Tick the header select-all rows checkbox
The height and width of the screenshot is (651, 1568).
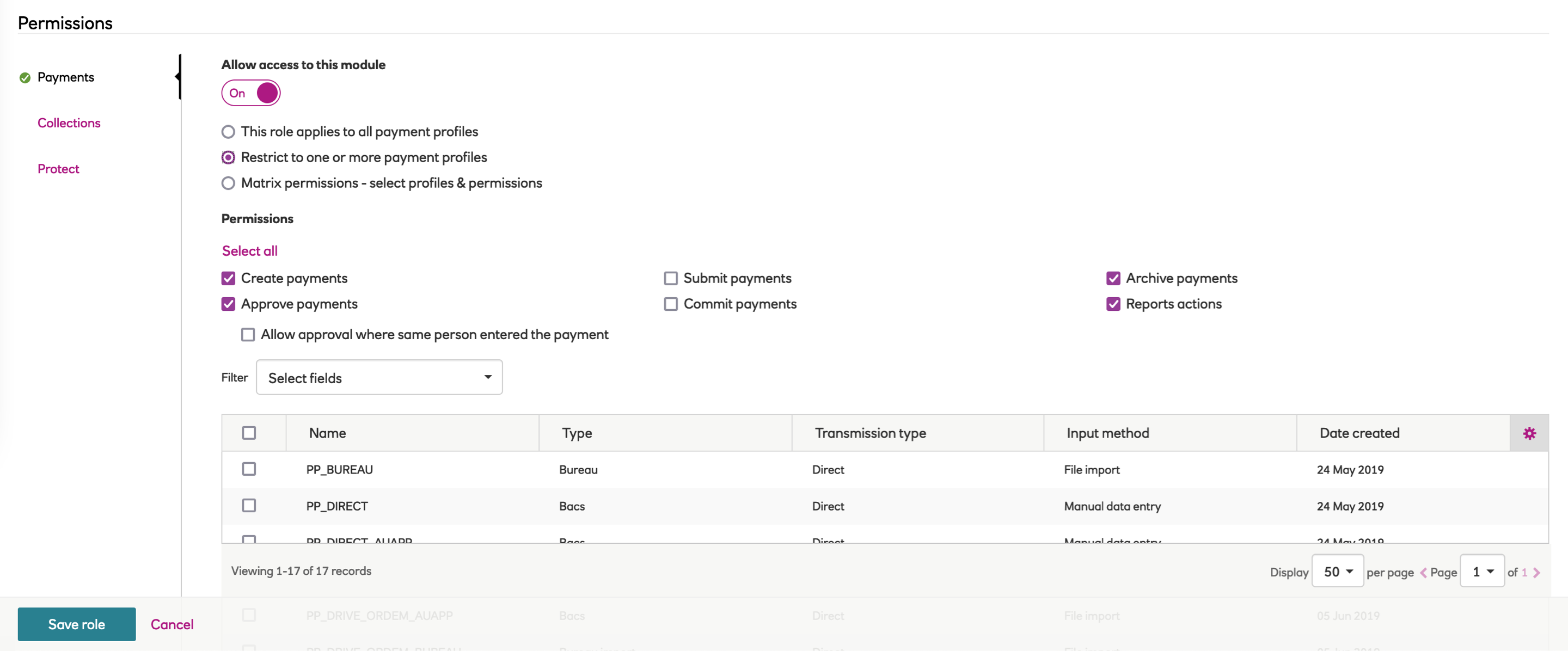point(249,433)
